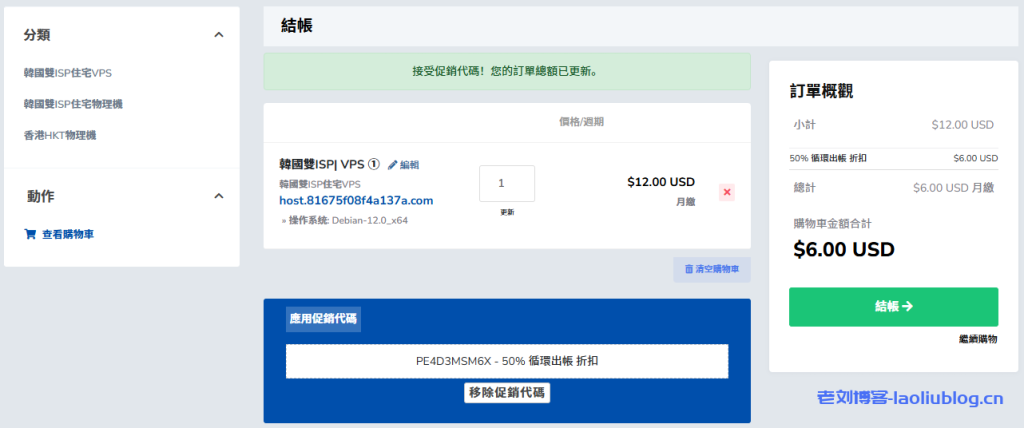This screenshot has width=1024, height=428.
Task: Click the hostname host.81675f08f4a137a.com
Action: click(x=357, y=200)
